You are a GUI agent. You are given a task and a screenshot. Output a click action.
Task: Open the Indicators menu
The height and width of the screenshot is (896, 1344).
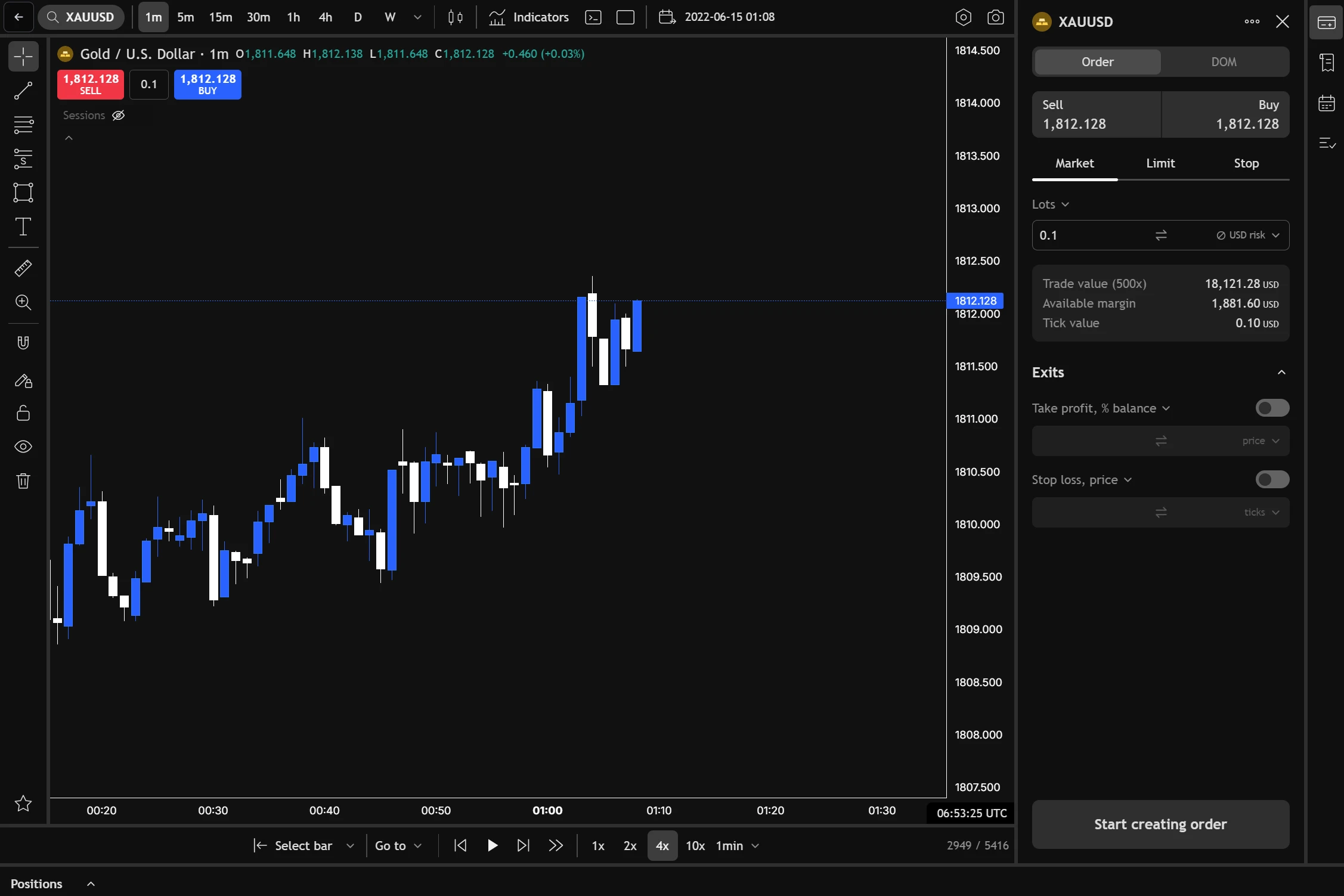(x=529, y=17)
